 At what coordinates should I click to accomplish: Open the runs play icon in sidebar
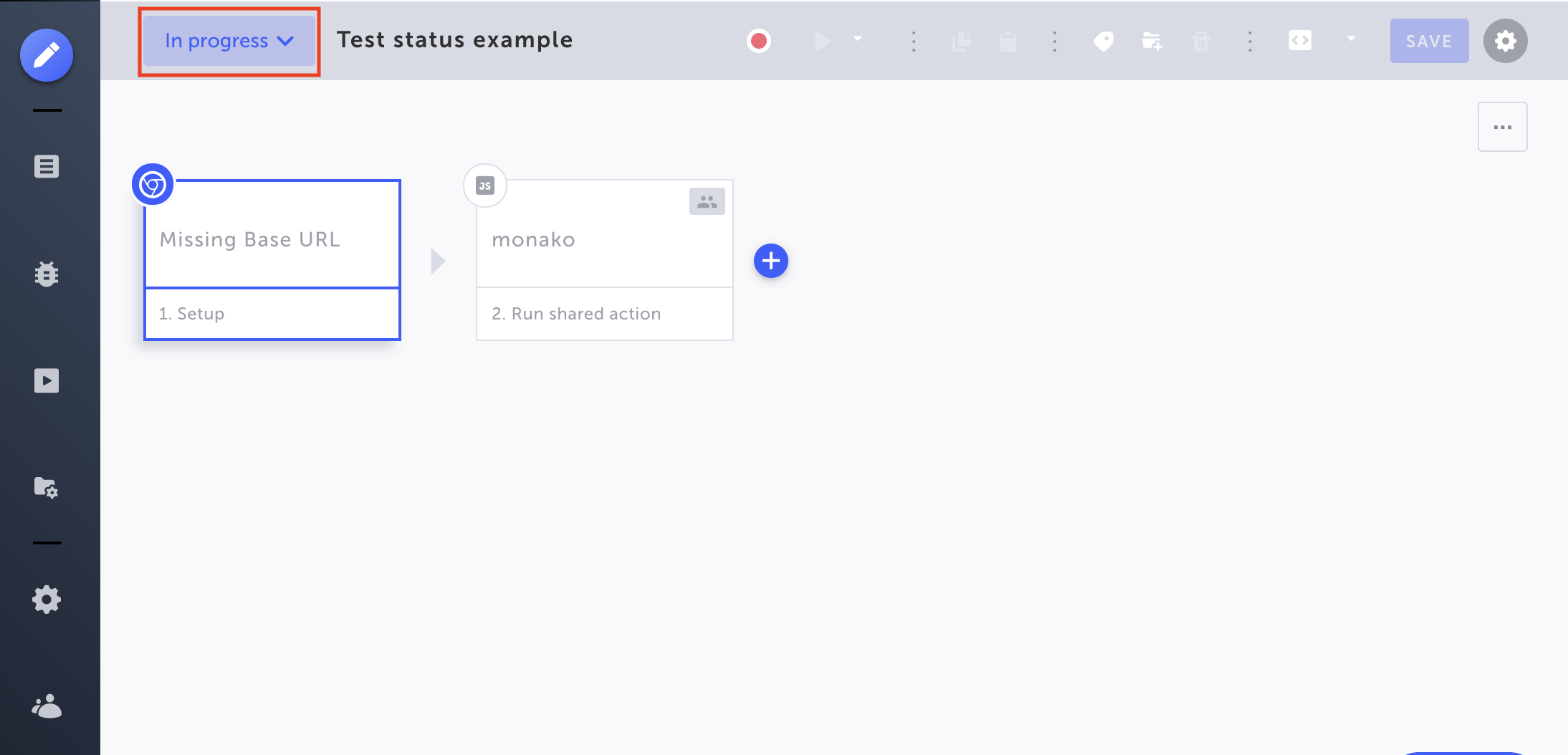[47, 380]
